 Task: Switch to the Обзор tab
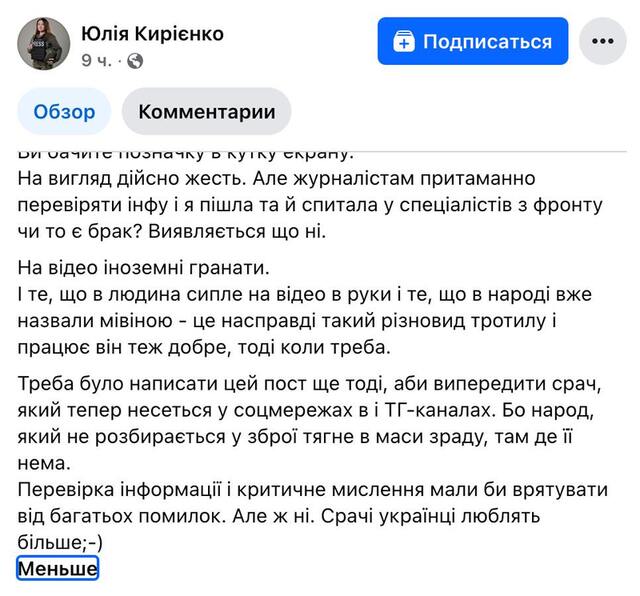pyautogui.click(x=65, y=112)
